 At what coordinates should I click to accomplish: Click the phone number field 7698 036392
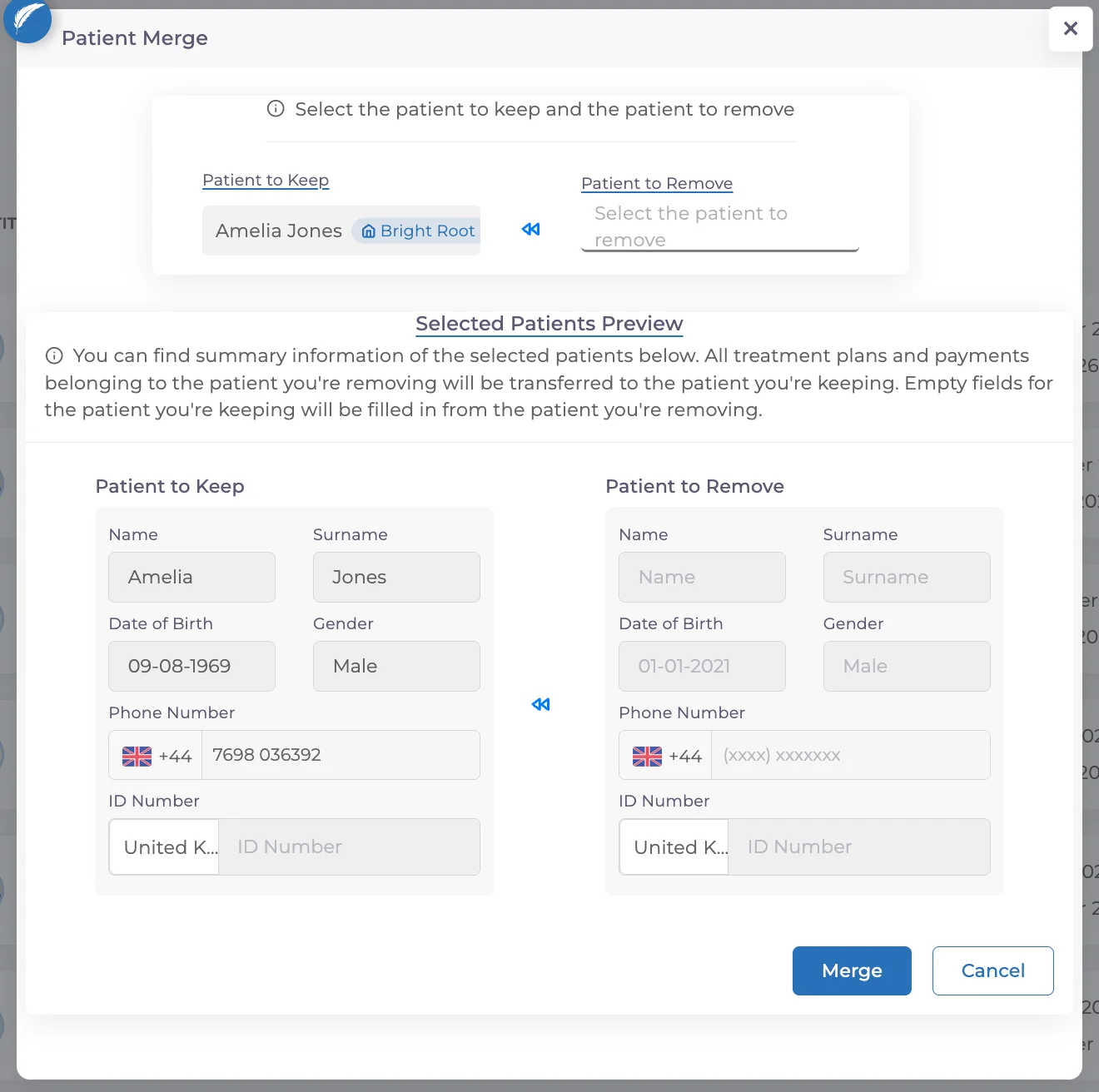[341, 755]
